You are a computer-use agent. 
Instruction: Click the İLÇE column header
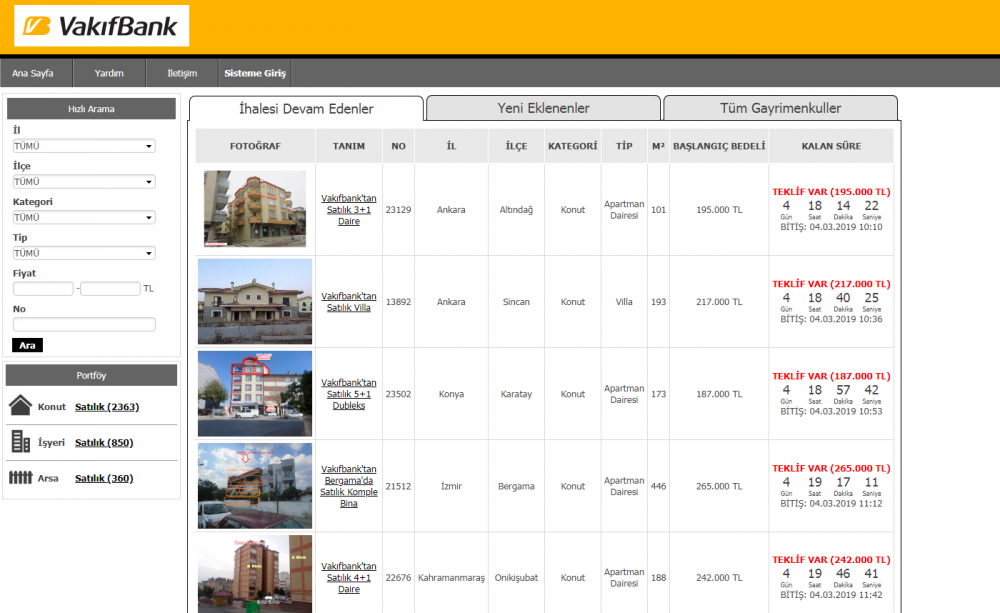click(517, 146)
